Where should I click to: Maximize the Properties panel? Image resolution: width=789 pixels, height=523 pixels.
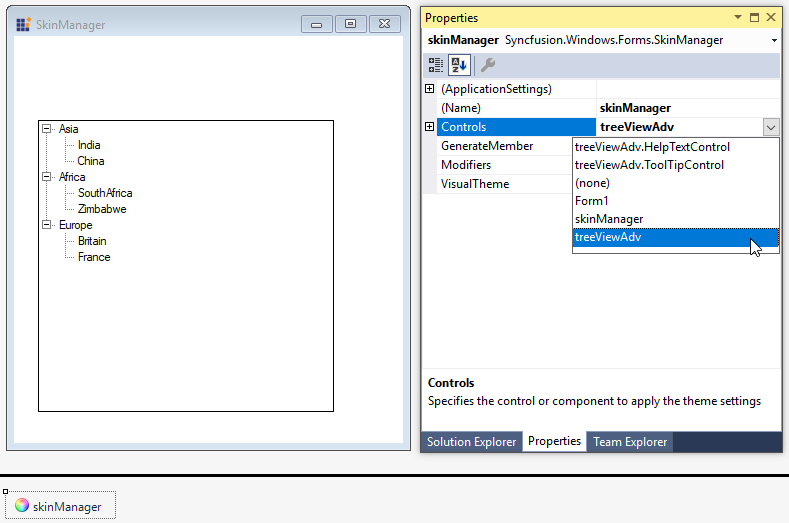point(754,17)
